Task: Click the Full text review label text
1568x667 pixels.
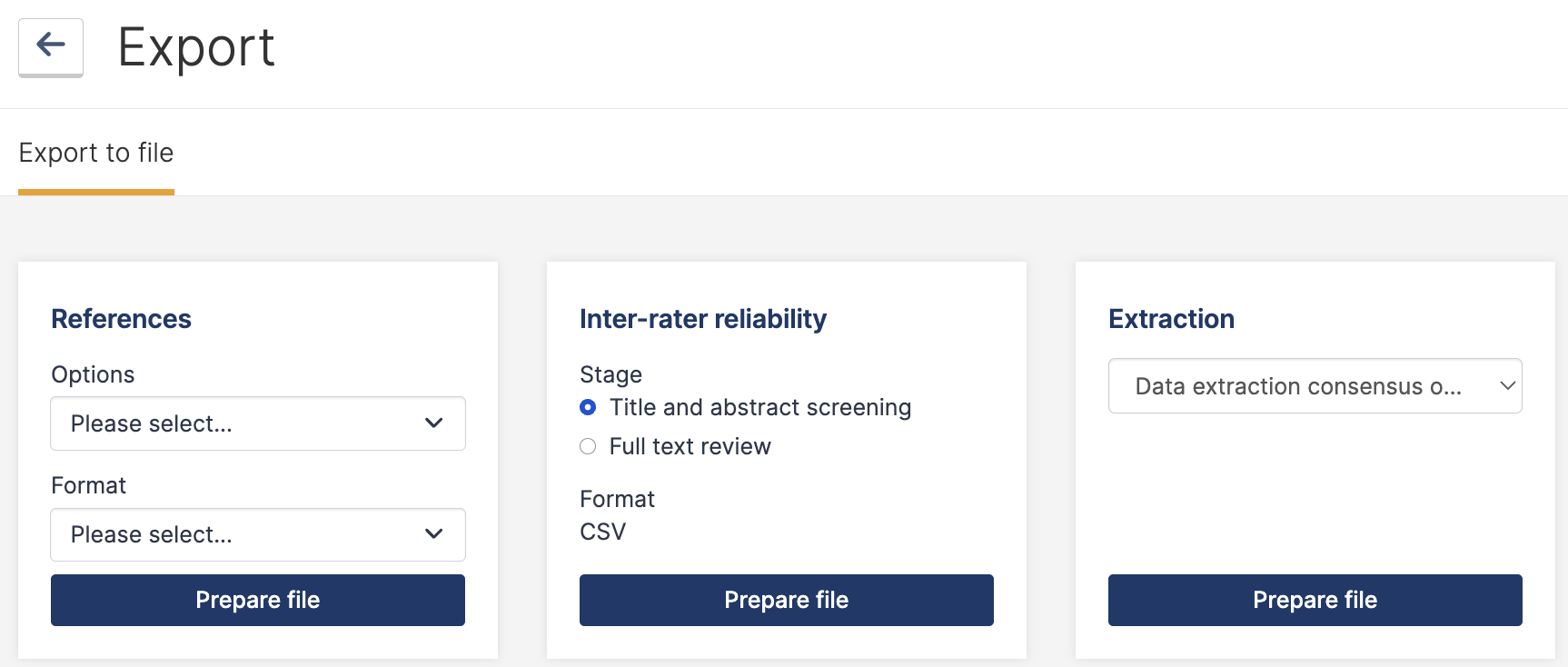Action: click(x=690, y=446)
